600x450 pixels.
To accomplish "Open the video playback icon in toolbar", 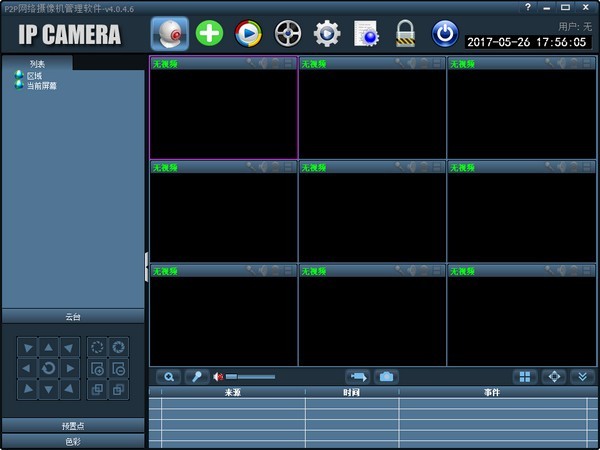I will pos(248,34).
